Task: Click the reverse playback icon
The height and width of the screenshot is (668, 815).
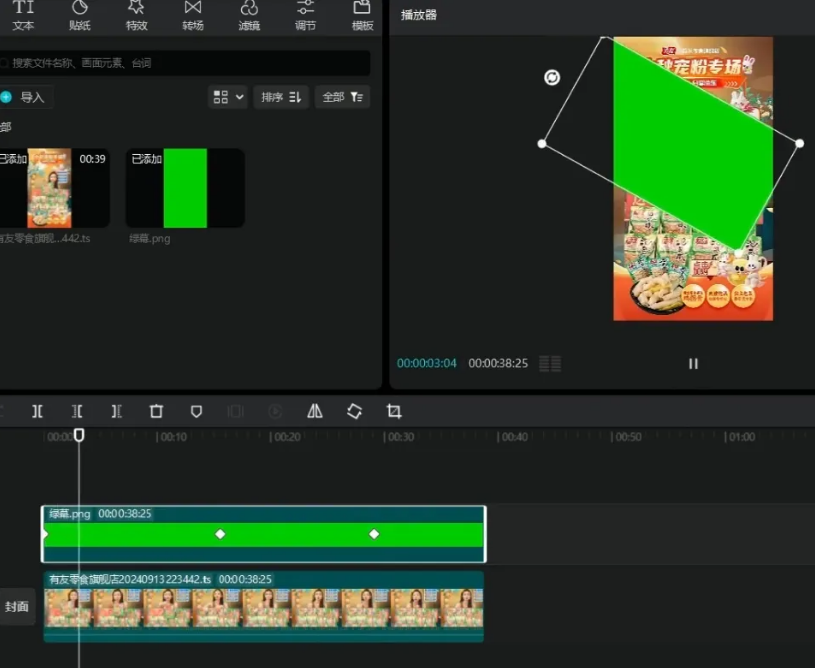Action: (275, 412)
